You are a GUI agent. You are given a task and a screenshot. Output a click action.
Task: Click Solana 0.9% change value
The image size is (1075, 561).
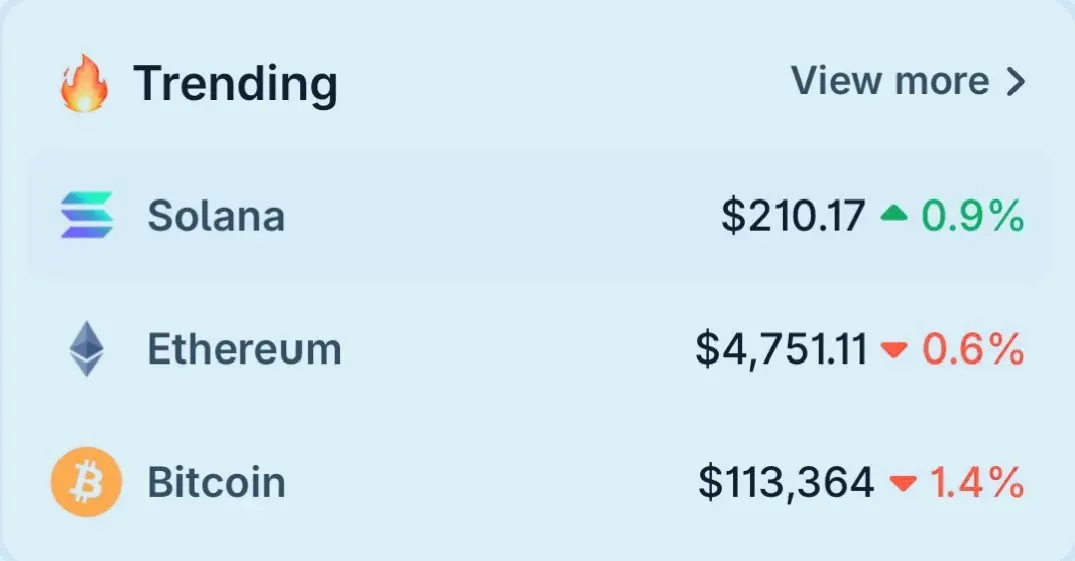972,215
